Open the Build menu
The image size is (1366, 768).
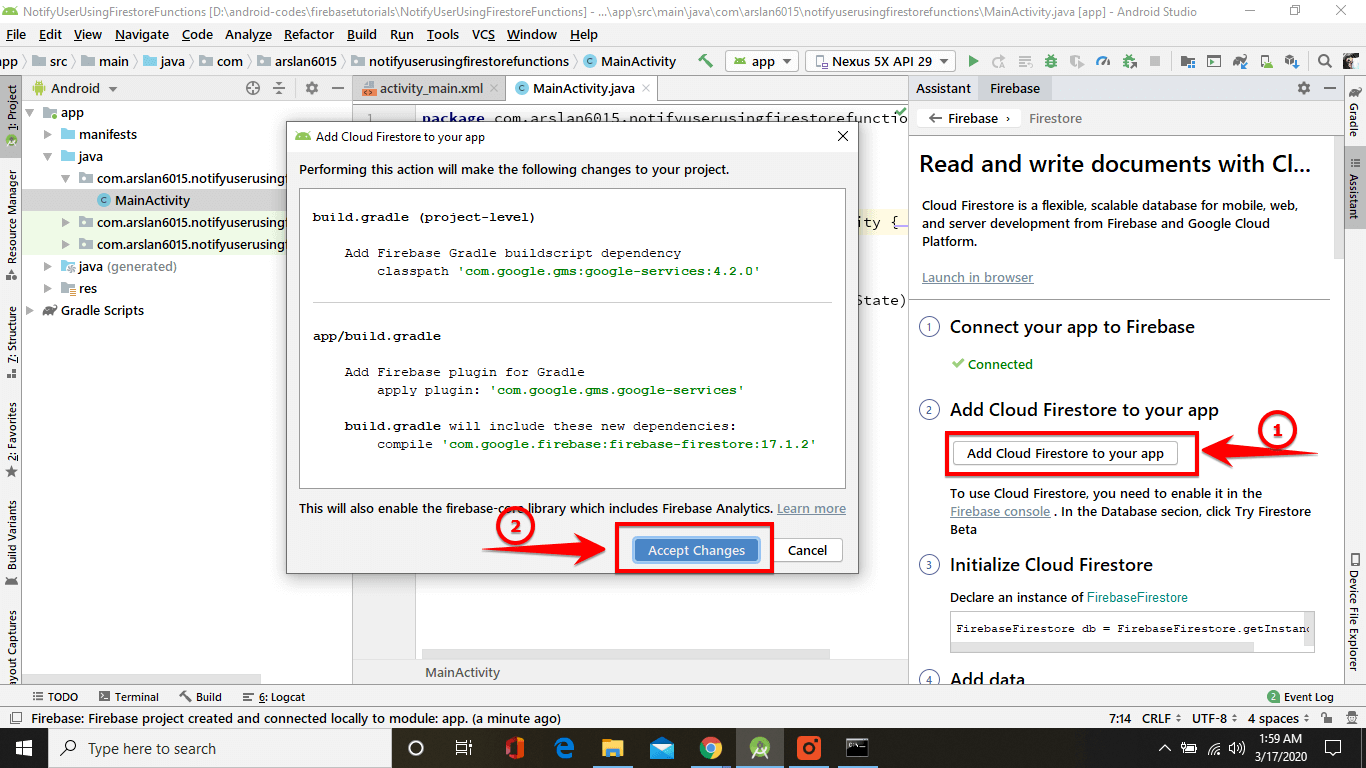(x=362, y=34)
